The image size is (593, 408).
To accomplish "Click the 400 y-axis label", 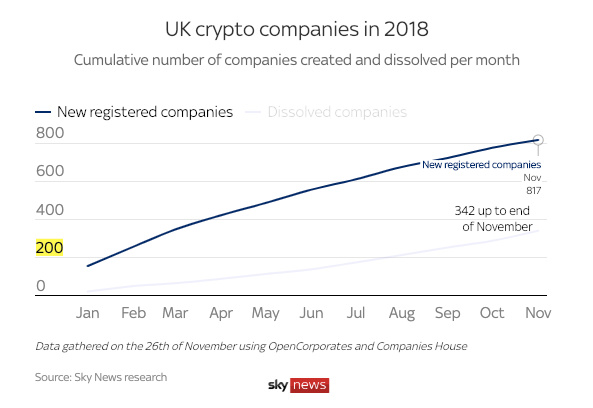I will click(50, 210).
